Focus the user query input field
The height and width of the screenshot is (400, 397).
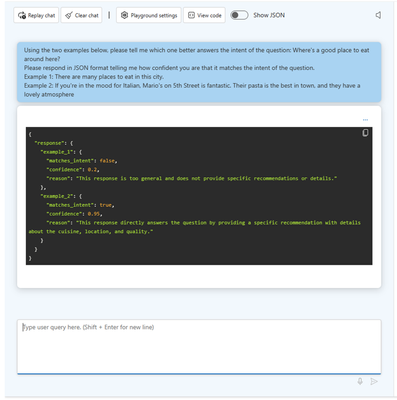coord(199,347)
